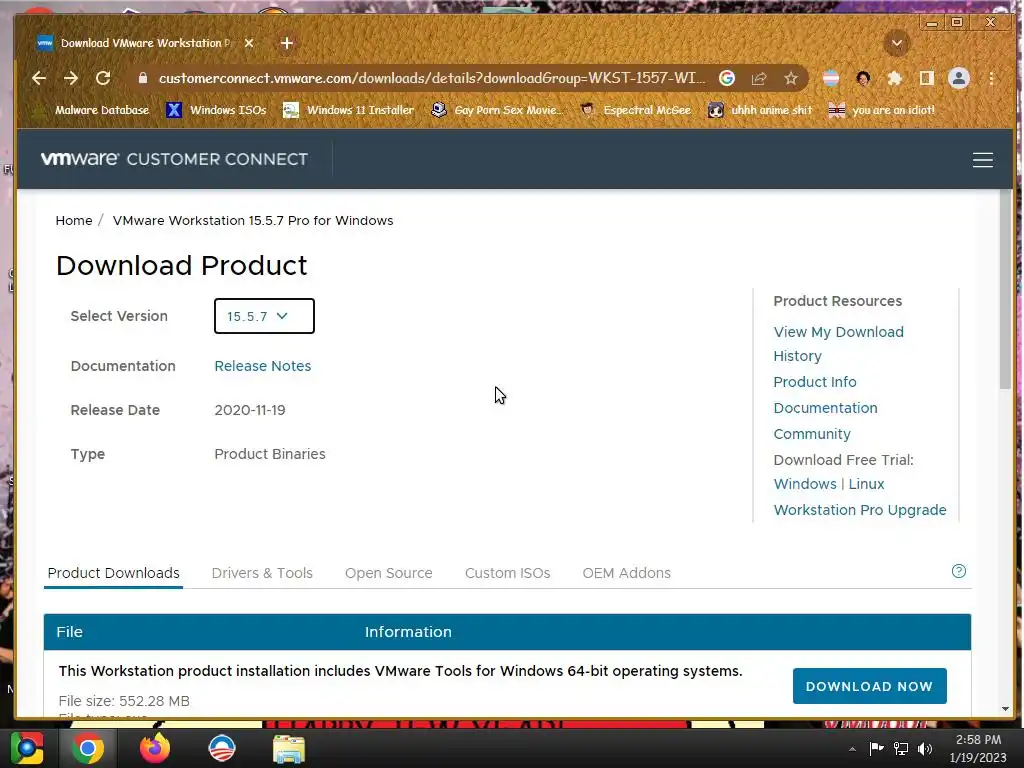Bookmark this page with the star icon
1024x768 pixels.
coord(791,78)
